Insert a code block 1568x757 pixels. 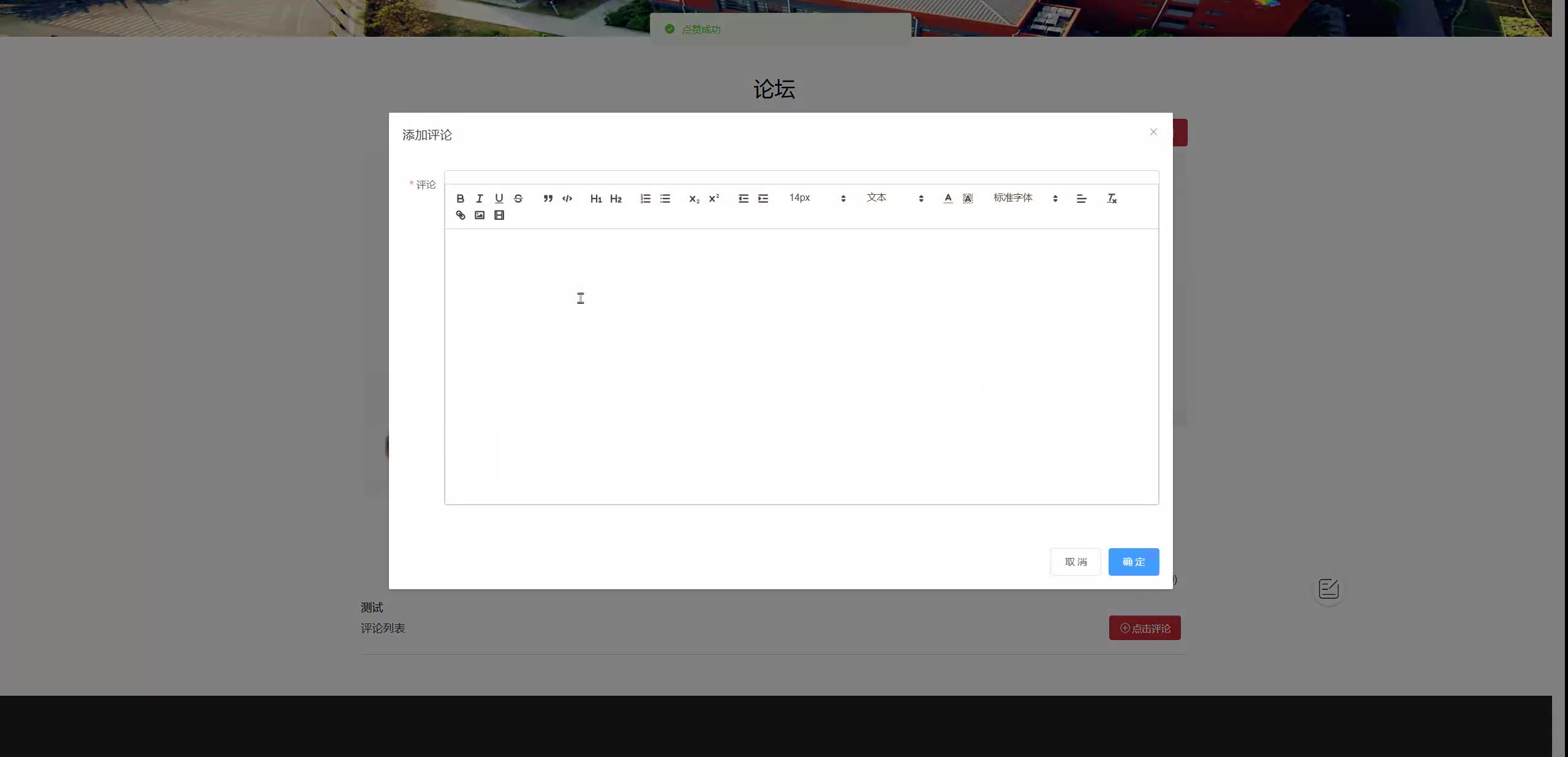click(567, 198)
